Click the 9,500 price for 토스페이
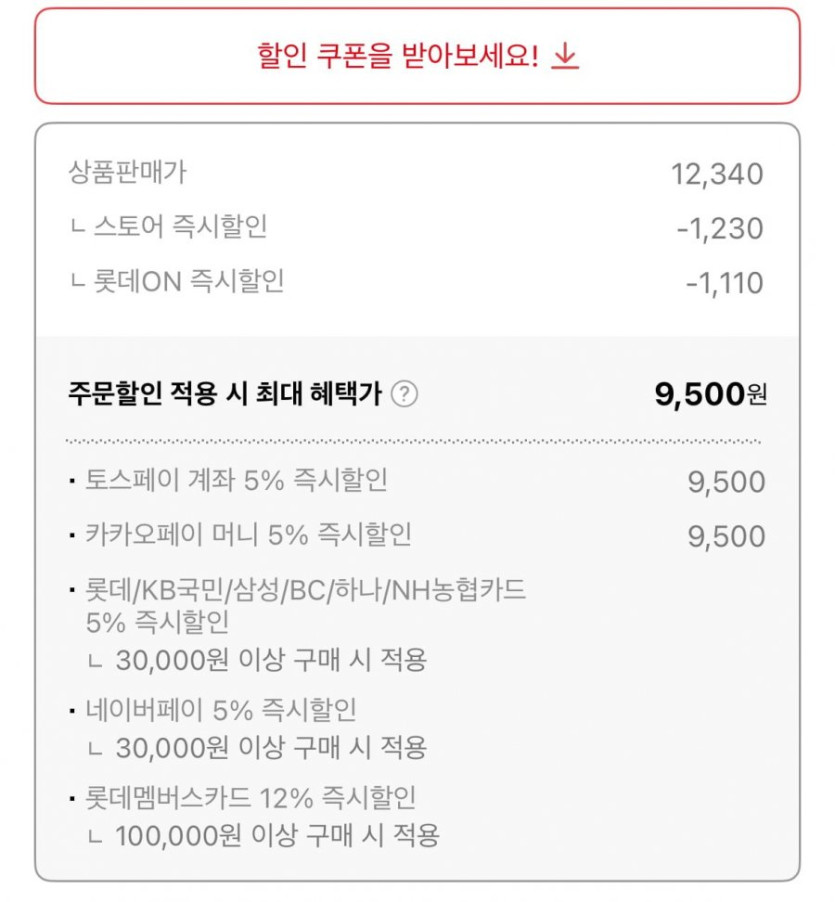This screenshot has height=902, width=835. point(726,482)
